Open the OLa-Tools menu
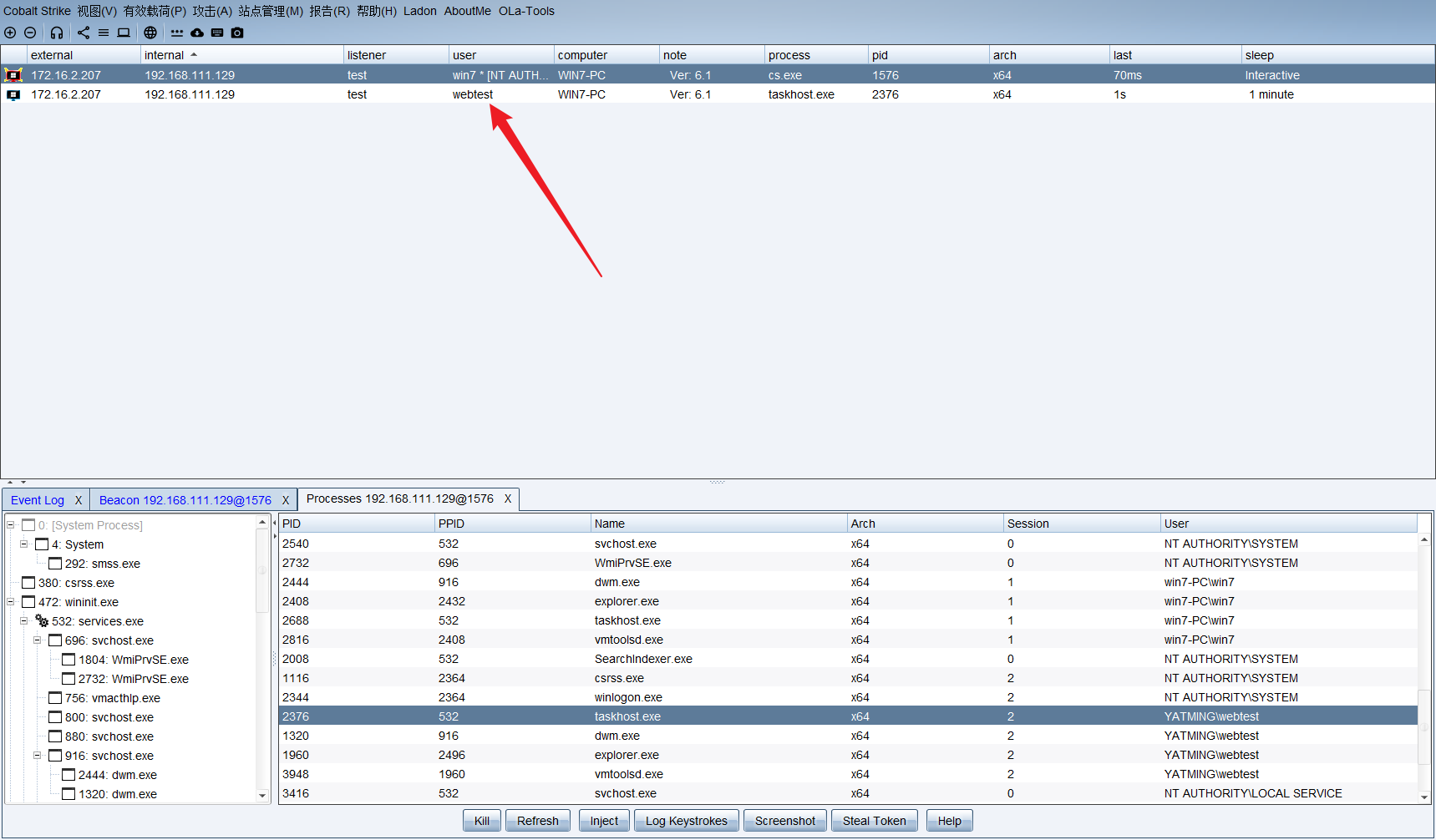The image size is (1436, 840). pyautogui.click(x=526, y=11)
